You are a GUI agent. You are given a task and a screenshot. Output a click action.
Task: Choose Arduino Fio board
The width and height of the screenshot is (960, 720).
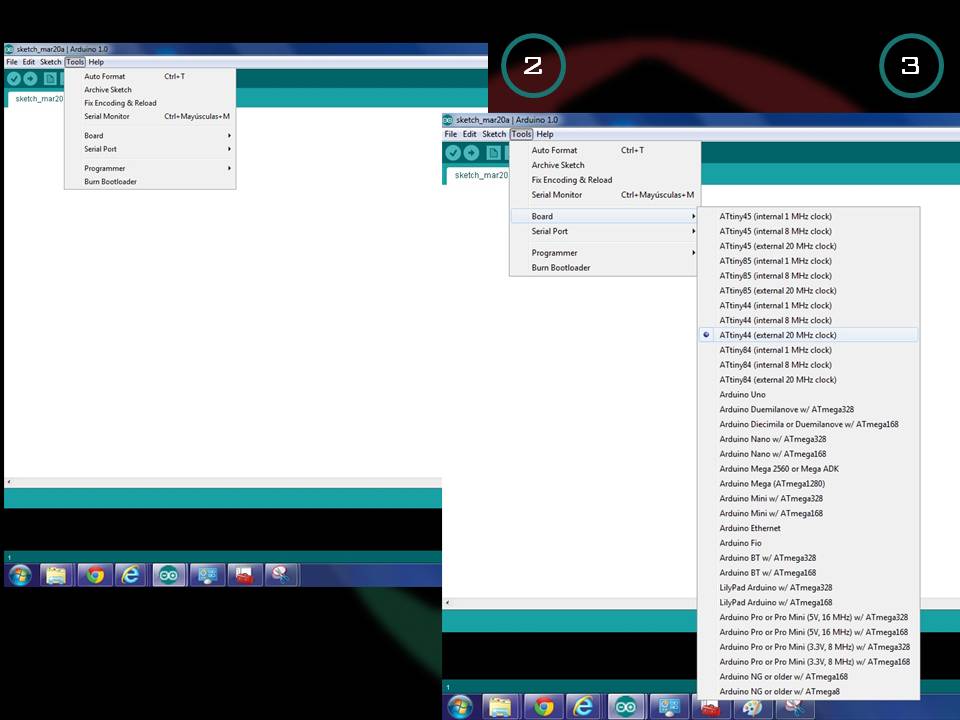[x=808, y=542]
